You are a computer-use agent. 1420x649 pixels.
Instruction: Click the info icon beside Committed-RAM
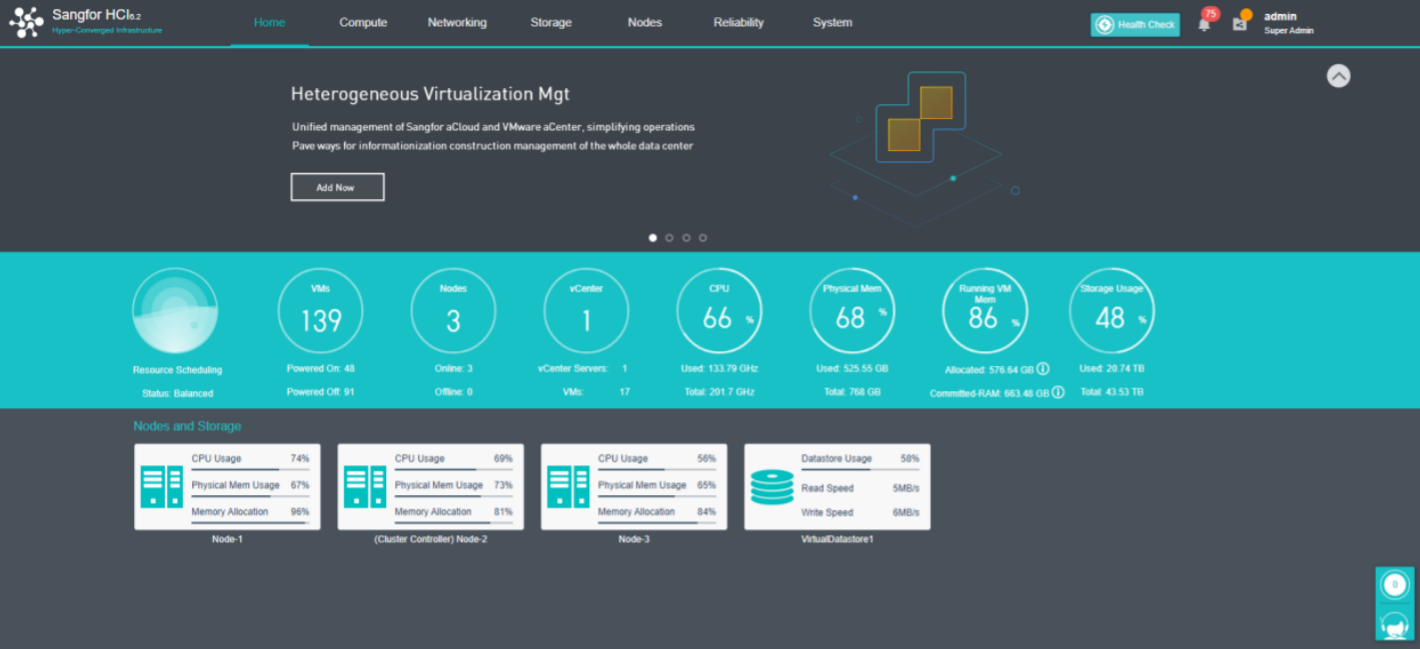(x=1058, y=393)
